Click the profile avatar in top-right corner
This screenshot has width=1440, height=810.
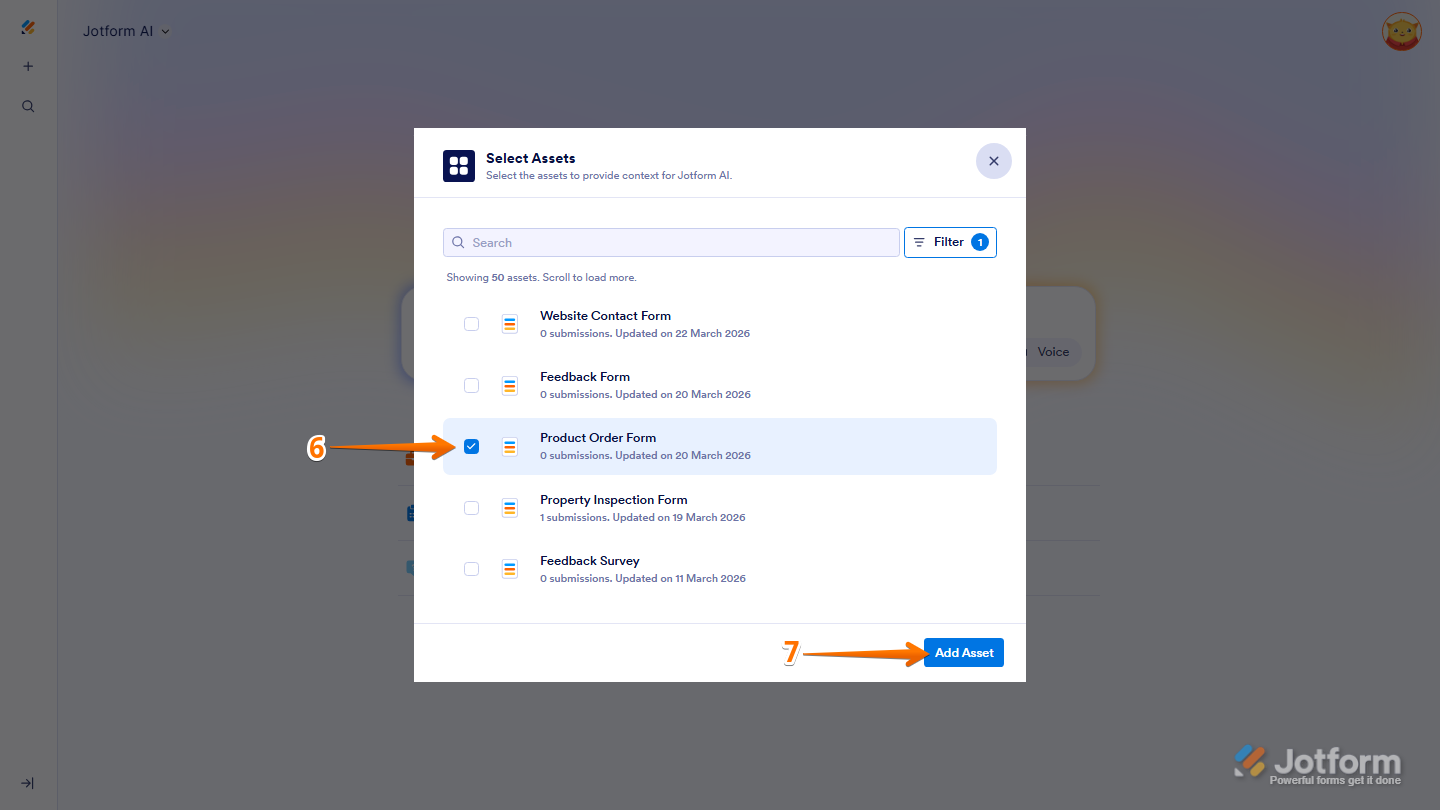click(x=1401, y=31)
